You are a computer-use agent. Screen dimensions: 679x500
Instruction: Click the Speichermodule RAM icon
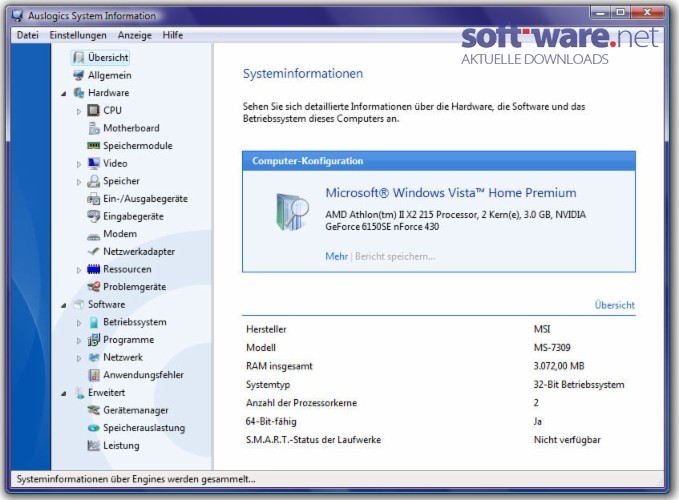94,146
